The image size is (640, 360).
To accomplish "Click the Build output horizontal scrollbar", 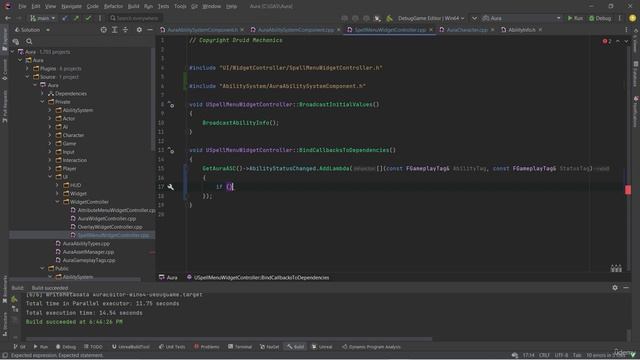I will [x=229, y=339].
